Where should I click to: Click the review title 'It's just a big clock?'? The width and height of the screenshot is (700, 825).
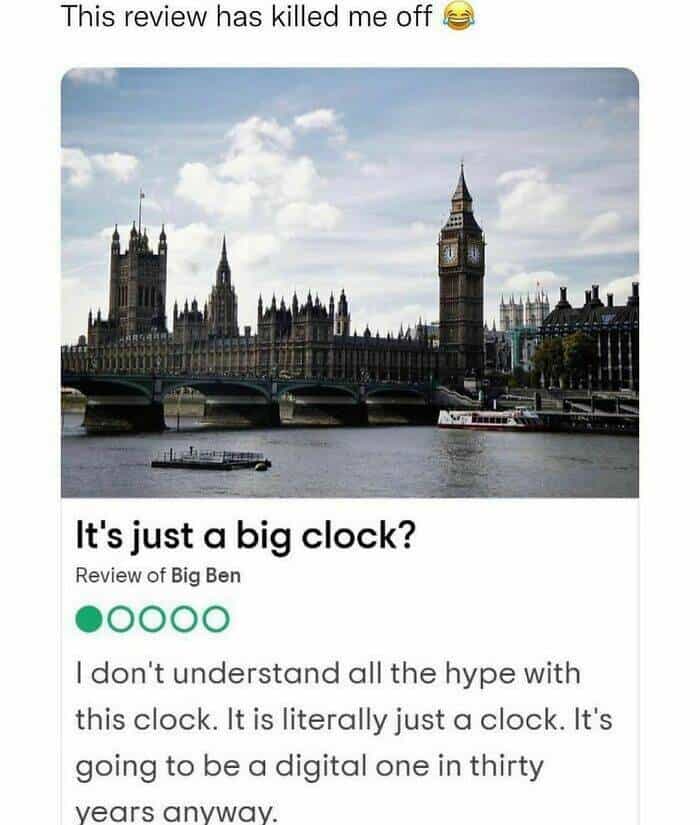click(246, 537)
